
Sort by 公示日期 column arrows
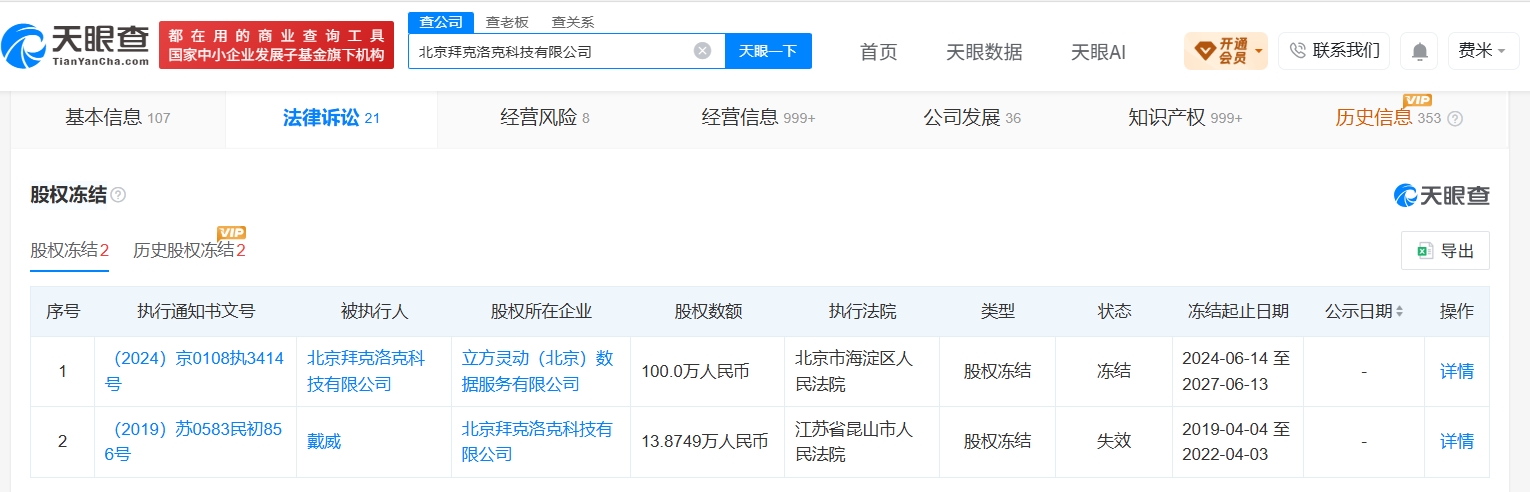click(1399, 312)
